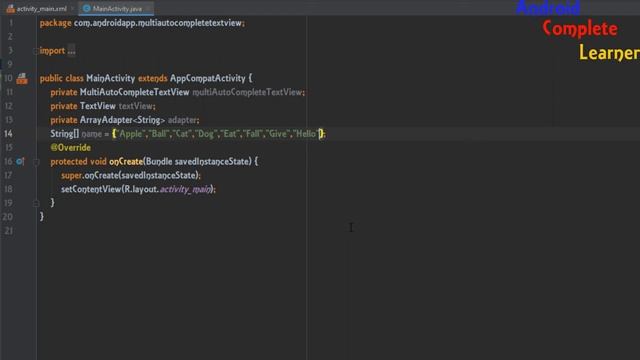Click 'String[]' at start of line 14
This screenshot has width=640, height=360.
pos(64,134)
